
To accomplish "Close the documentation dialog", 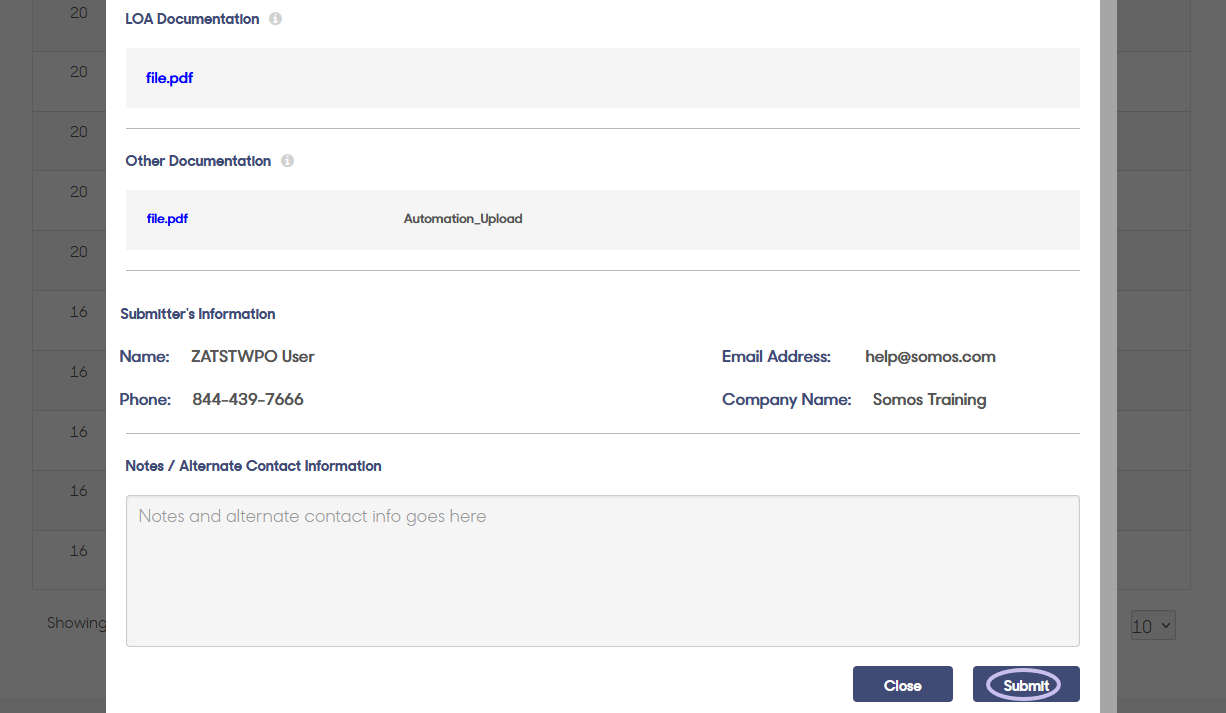I will tap(902, 684).
